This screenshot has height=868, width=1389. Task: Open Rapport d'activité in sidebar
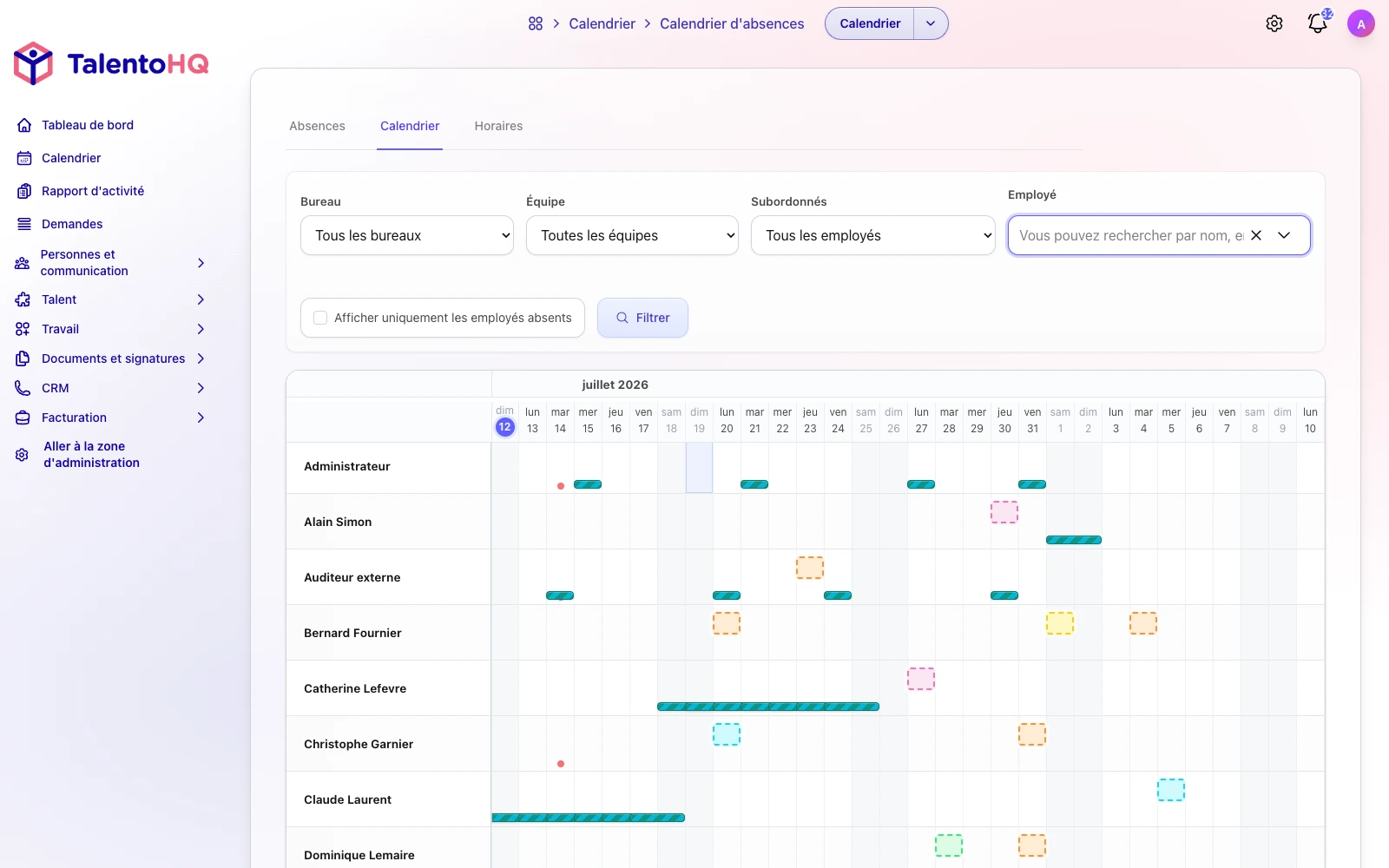(93, 191)
